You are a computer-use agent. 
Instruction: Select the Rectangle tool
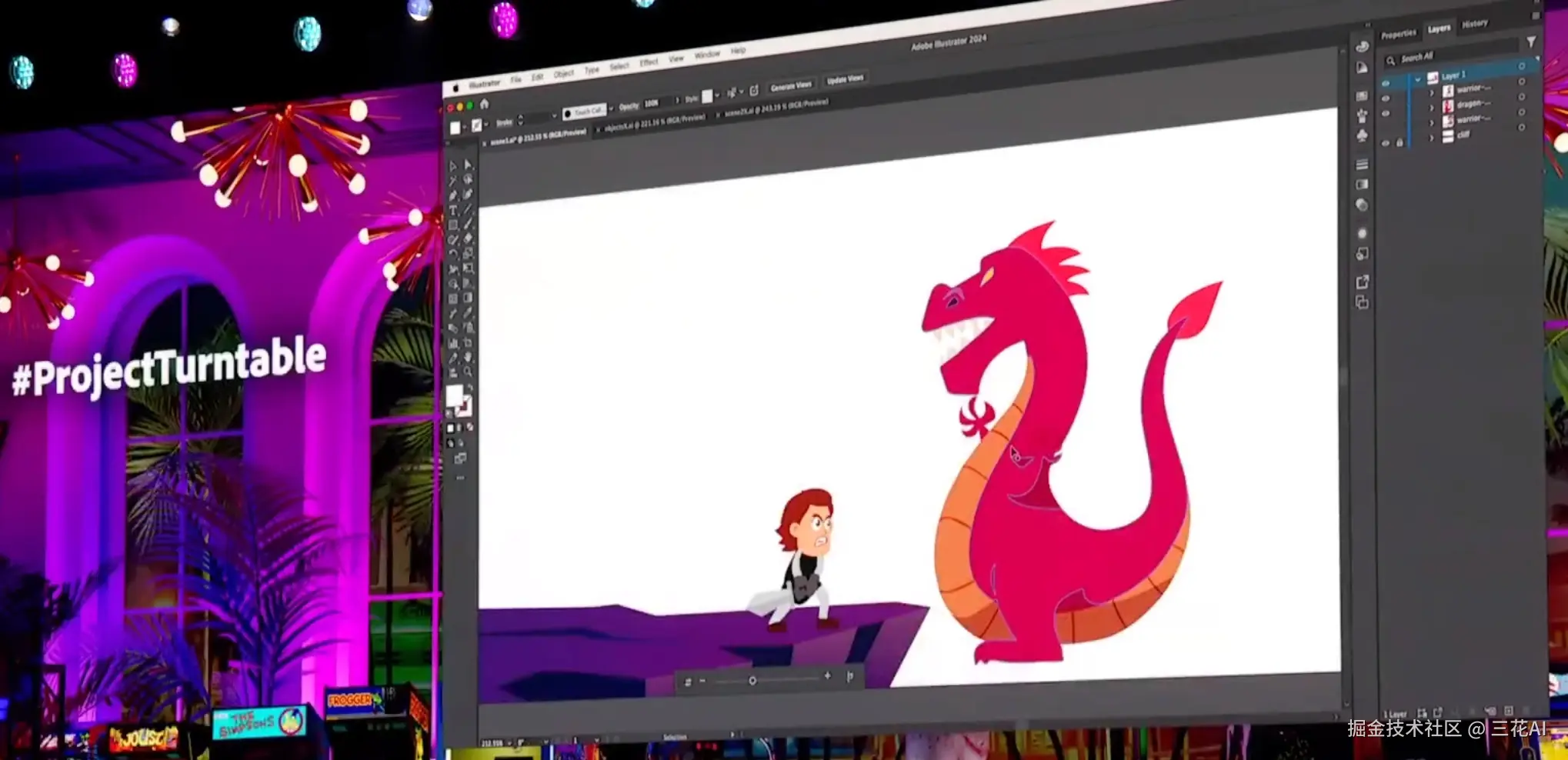452,225
